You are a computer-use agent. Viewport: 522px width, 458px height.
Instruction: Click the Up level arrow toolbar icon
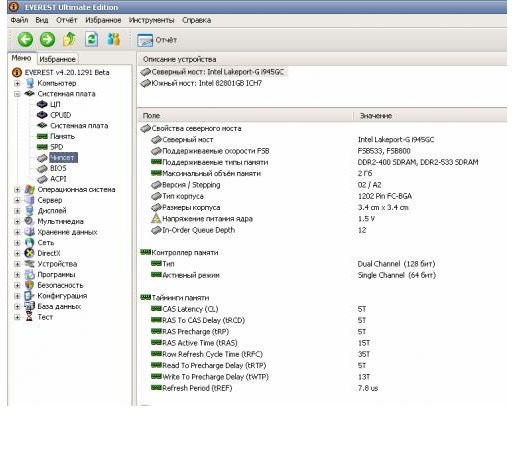[69, 39]
